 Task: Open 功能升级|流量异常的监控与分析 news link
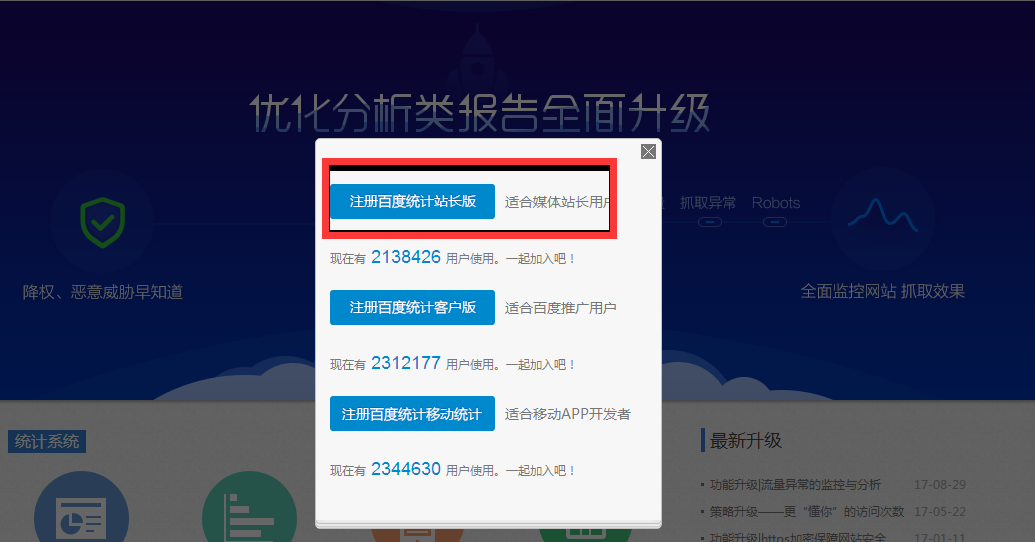(x=795, y=485)
